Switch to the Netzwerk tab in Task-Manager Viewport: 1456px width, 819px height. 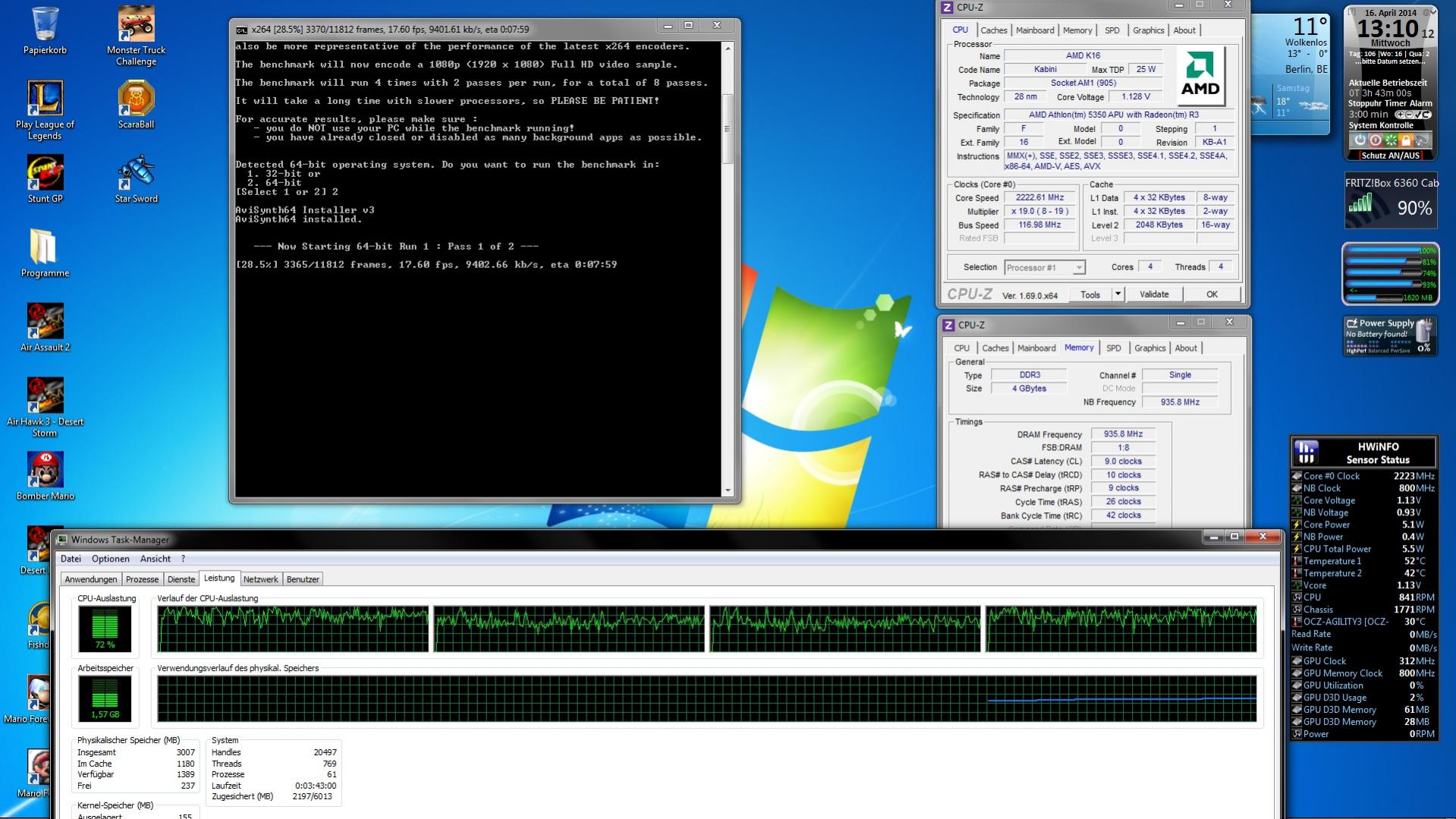[260, 579]
